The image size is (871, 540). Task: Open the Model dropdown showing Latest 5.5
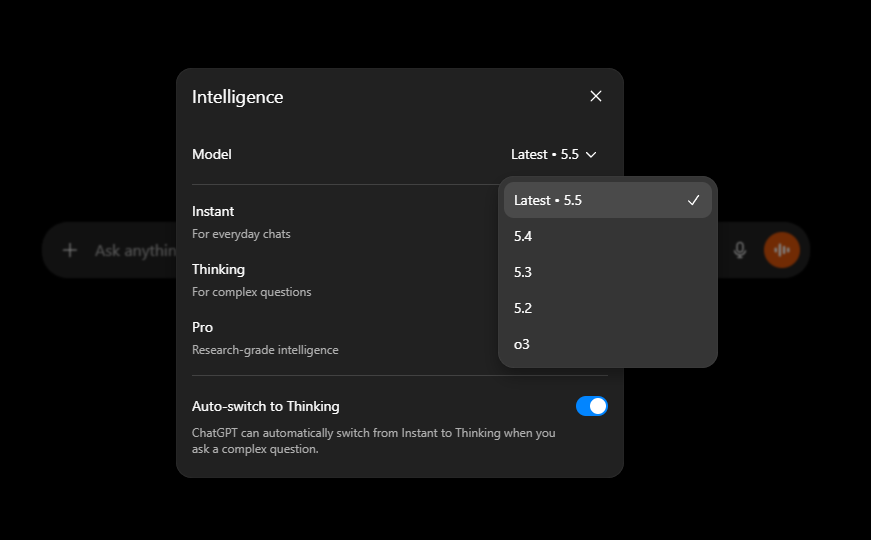(x=554, y=154)
